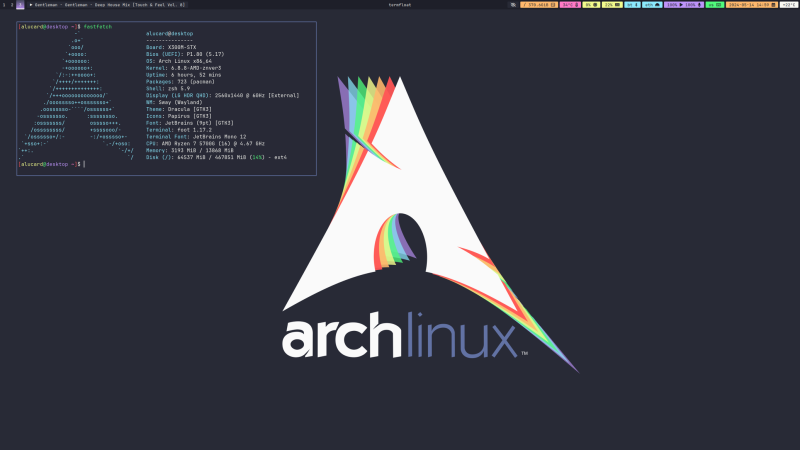Open the orange disk usage module

click(539, 5)
